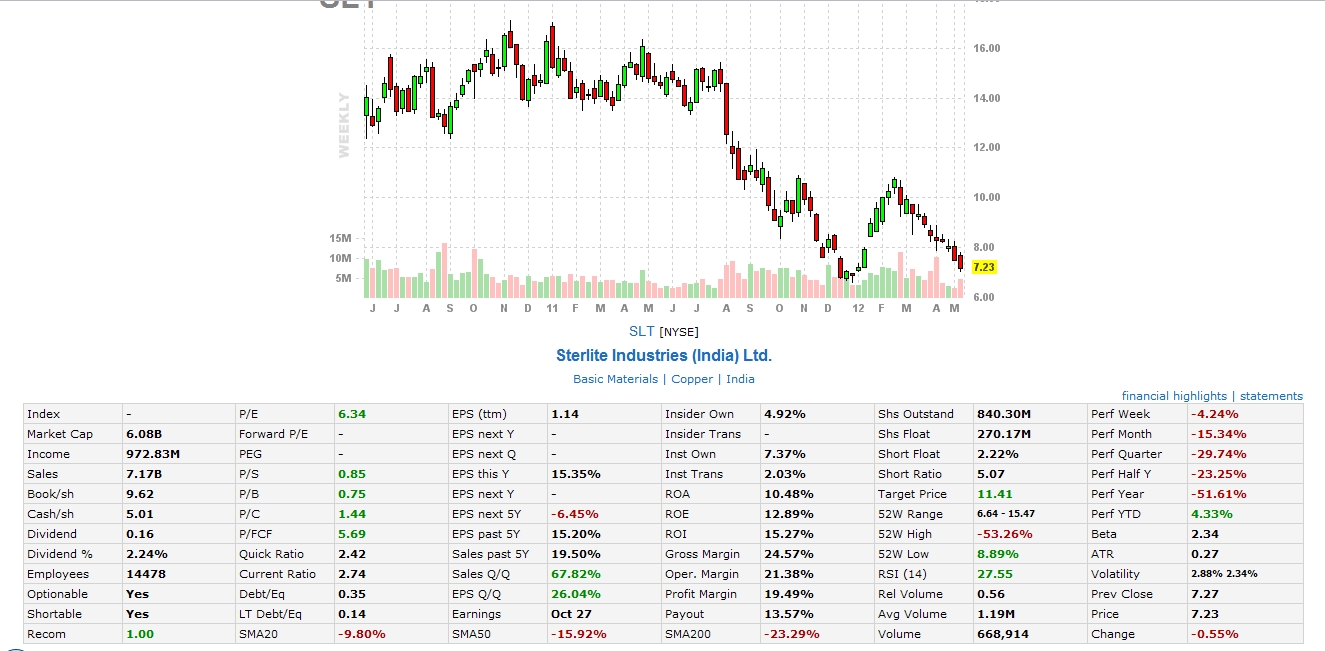Select the Beta value 2.34
Image resolution: width=1325 pixels, height=651 pixels.
(x=1204, y=534)
